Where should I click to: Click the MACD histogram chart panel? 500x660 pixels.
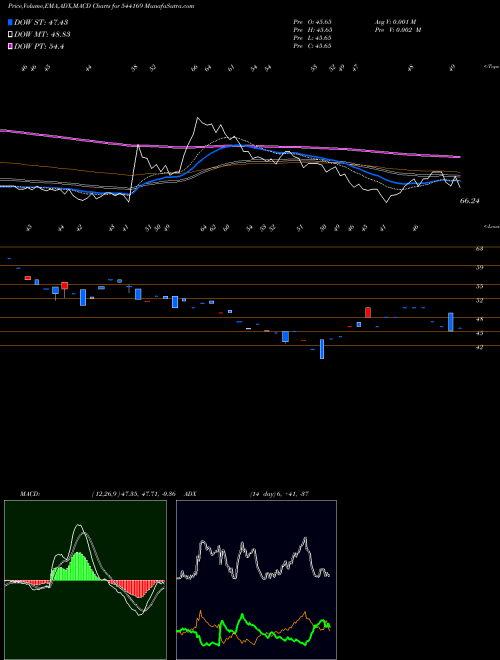click(85, 580)
